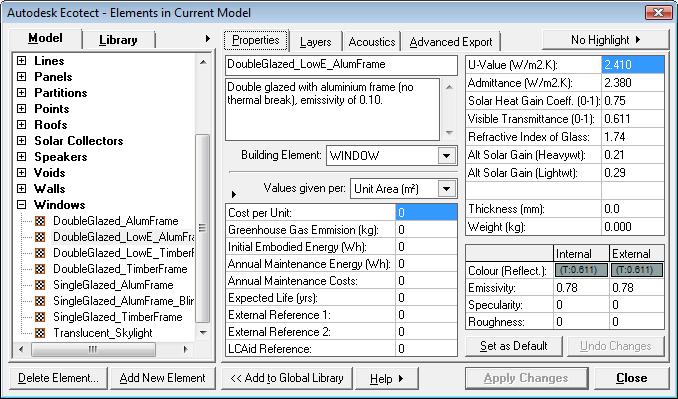Select the Translucent_Skylight tree item
Screen dimensions: 678x399
pos(102,333)
